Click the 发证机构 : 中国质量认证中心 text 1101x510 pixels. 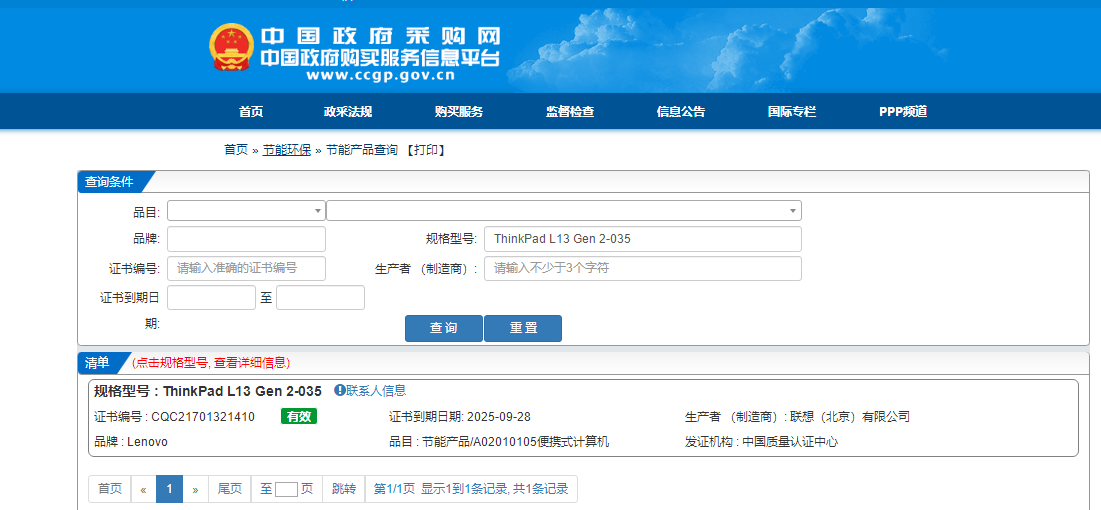761,442
